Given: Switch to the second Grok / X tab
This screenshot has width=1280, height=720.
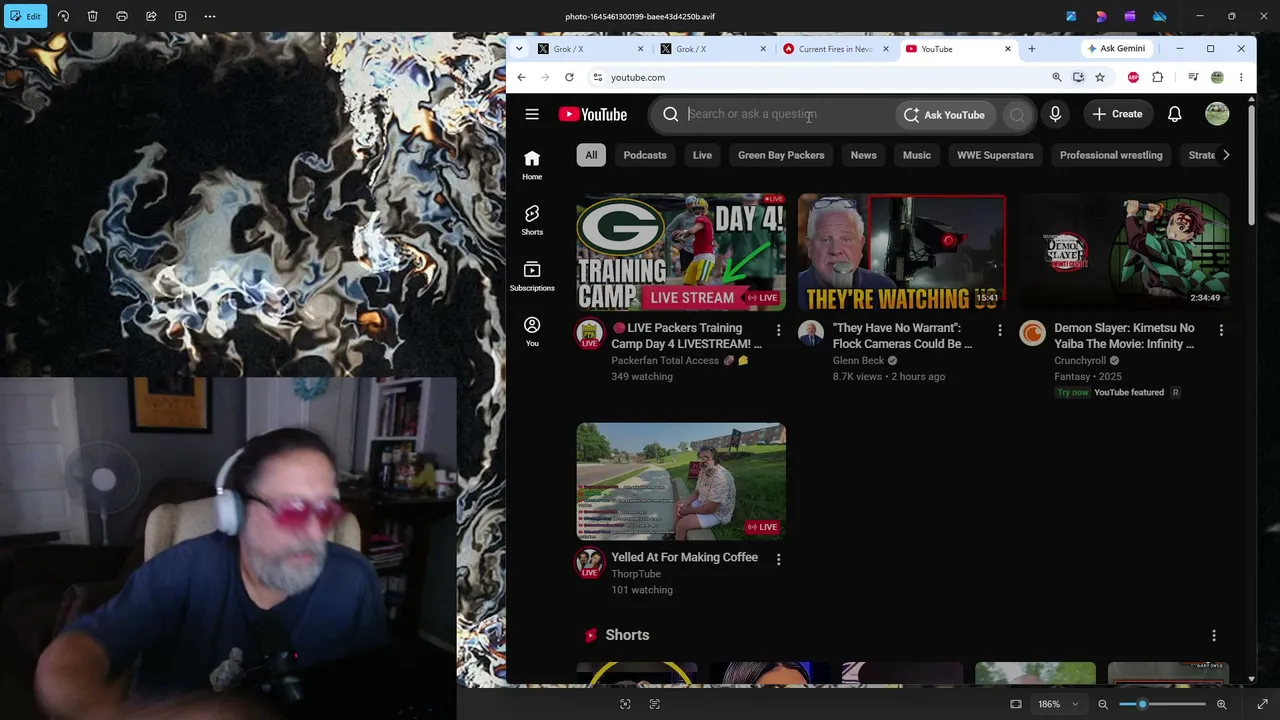Looking at the screenshot, I should tap(712, 49).
